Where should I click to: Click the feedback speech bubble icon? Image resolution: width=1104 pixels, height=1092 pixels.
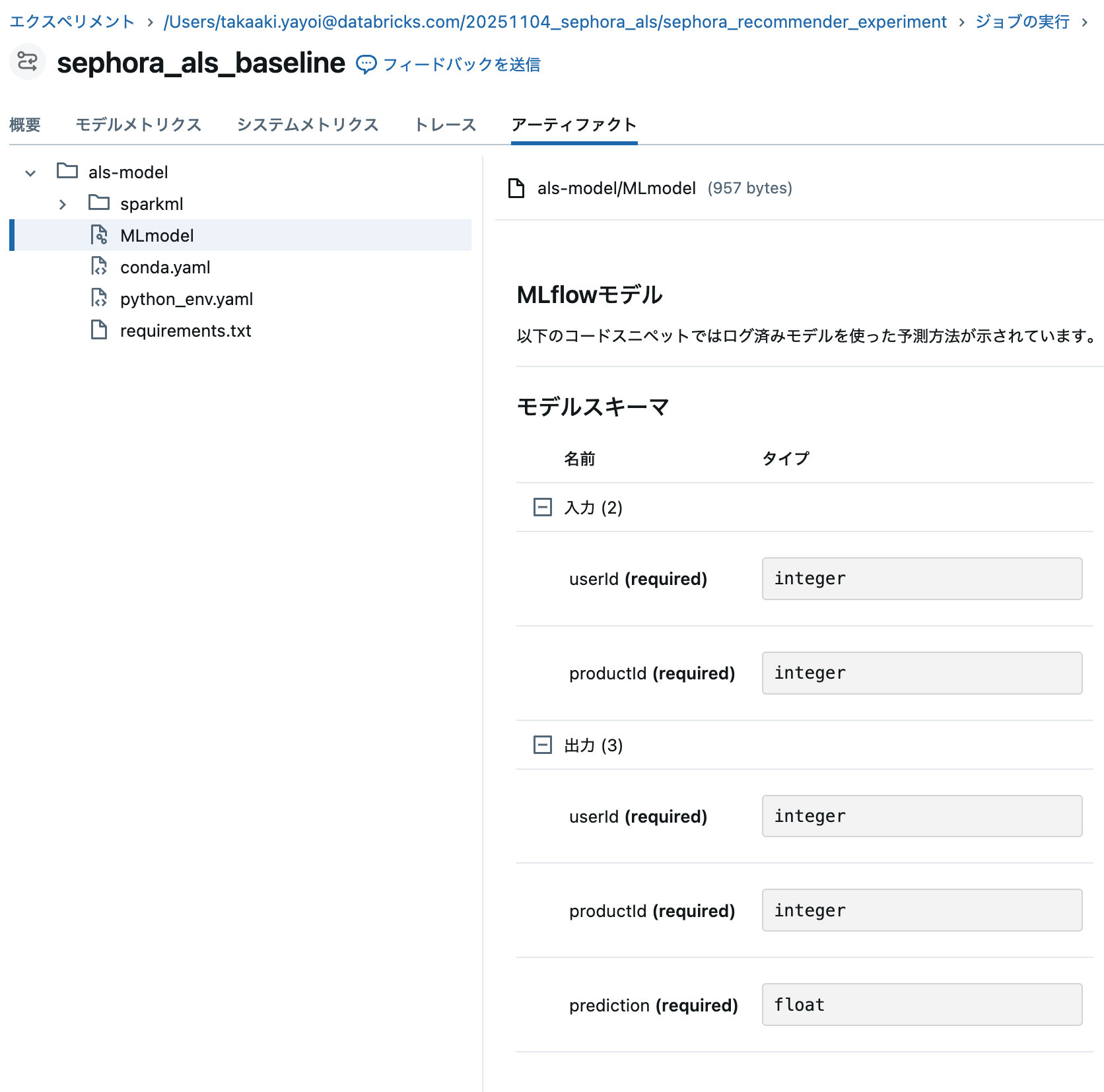point(366,64)
